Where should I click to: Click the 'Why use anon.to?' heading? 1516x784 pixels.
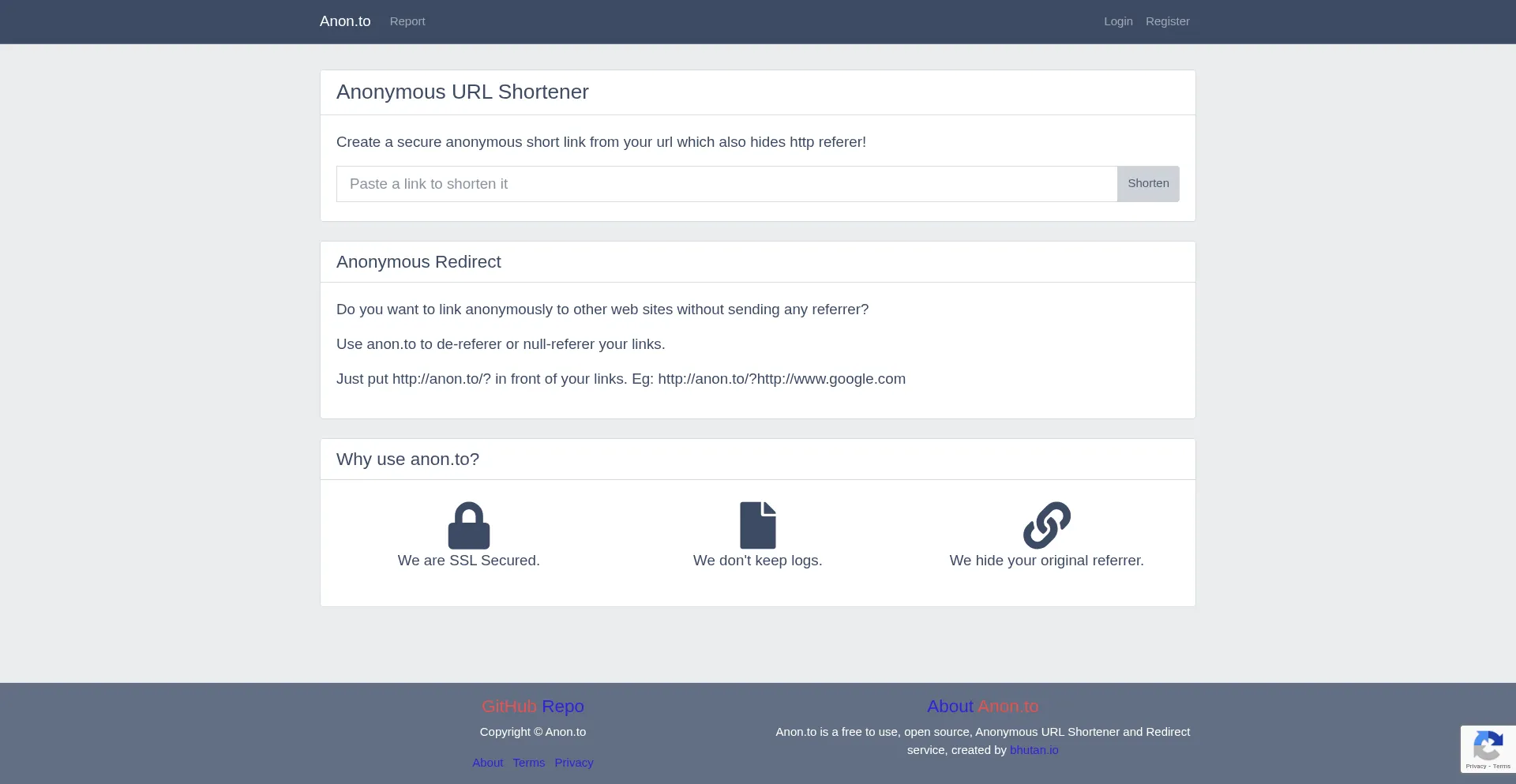point(407,460)
